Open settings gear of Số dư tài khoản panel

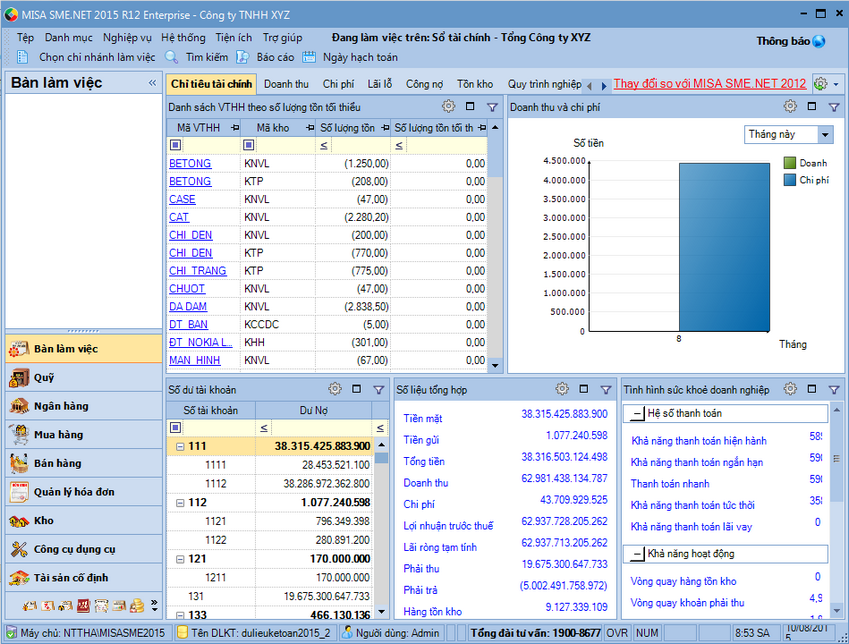coord(335,388)
